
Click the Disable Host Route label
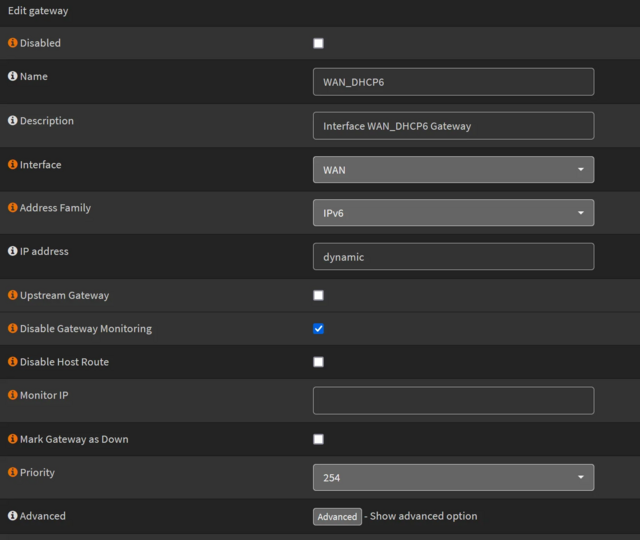pyautogui.click(x=64, y=362)
